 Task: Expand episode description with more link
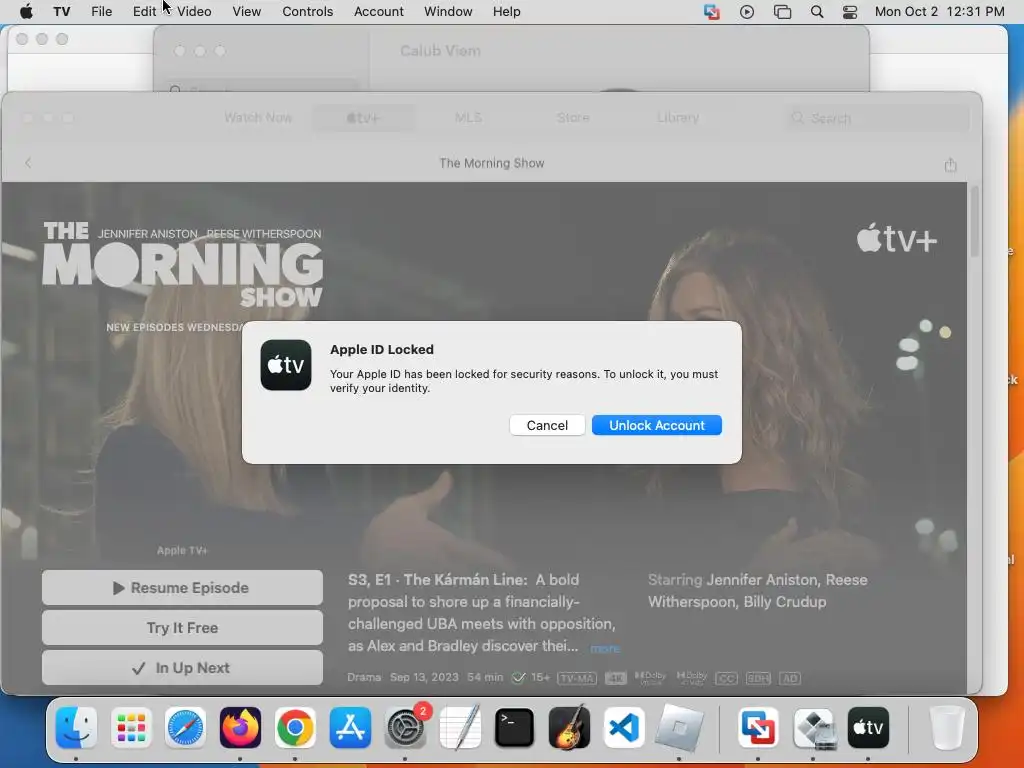click(605, 648)
